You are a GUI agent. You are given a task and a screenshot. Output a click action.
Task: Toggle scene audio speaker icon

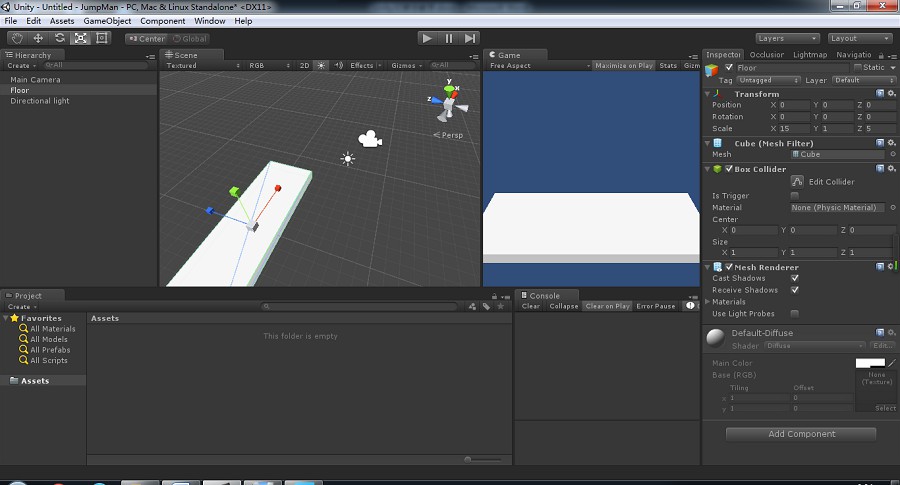click(339, 65)
